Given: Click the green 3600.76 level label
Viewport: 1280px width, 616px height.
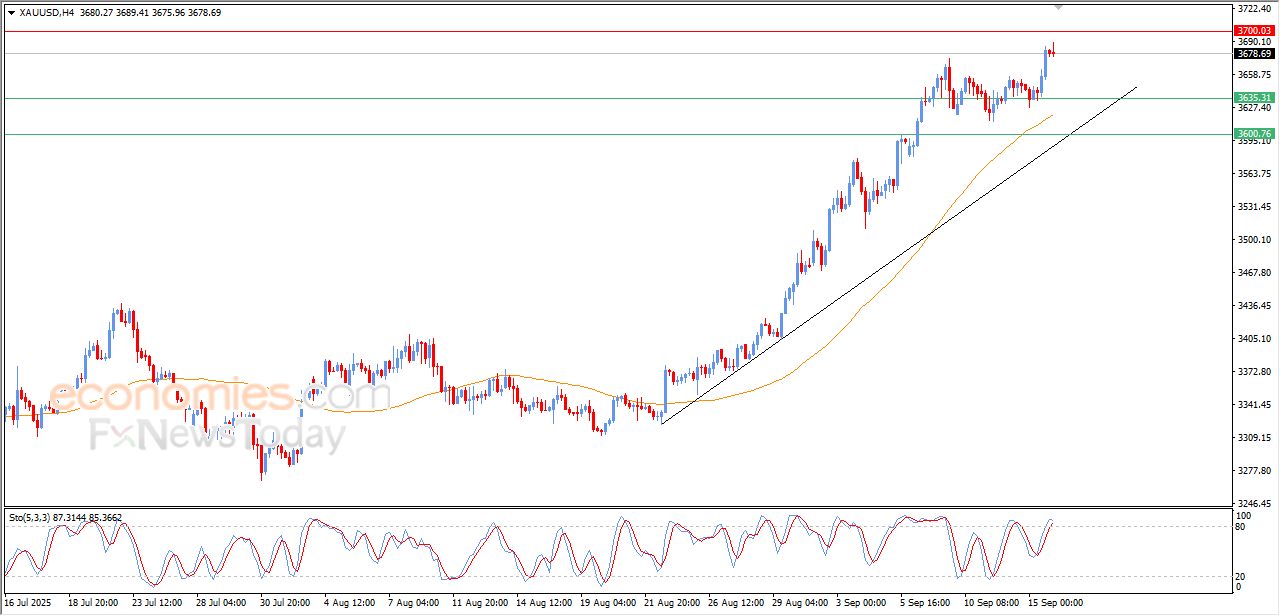Looking at the screenshot, I should [x=1253, y=134].
